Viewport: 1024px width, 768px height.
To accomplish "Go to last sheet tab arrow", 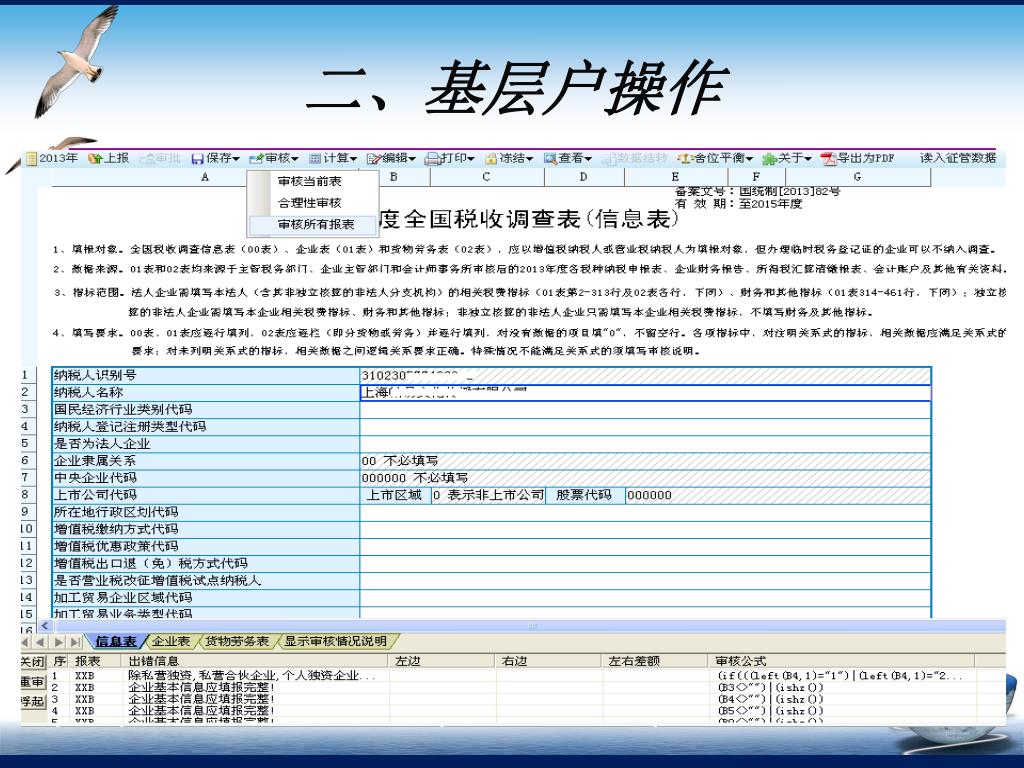I will (x=76, y=642).
